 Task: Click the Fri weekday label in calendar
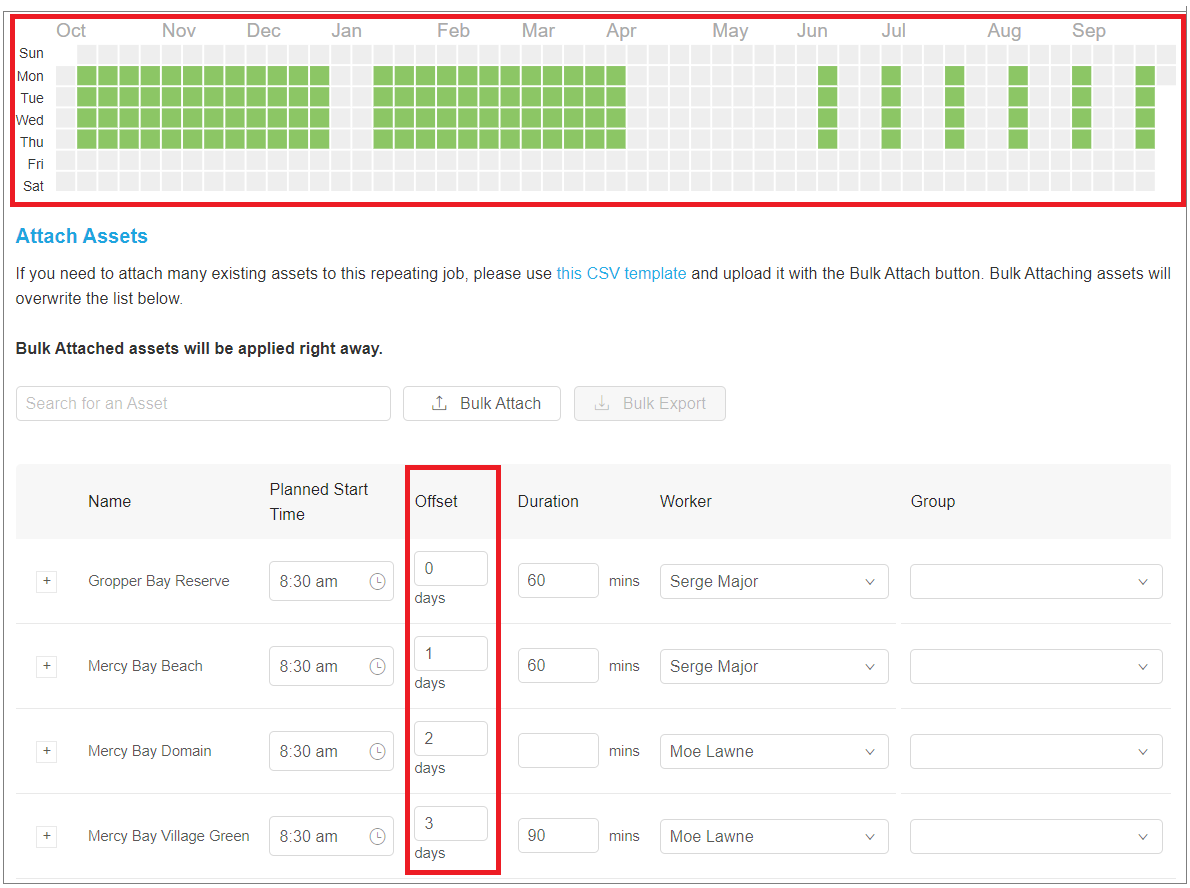click(x=36, y=164)
